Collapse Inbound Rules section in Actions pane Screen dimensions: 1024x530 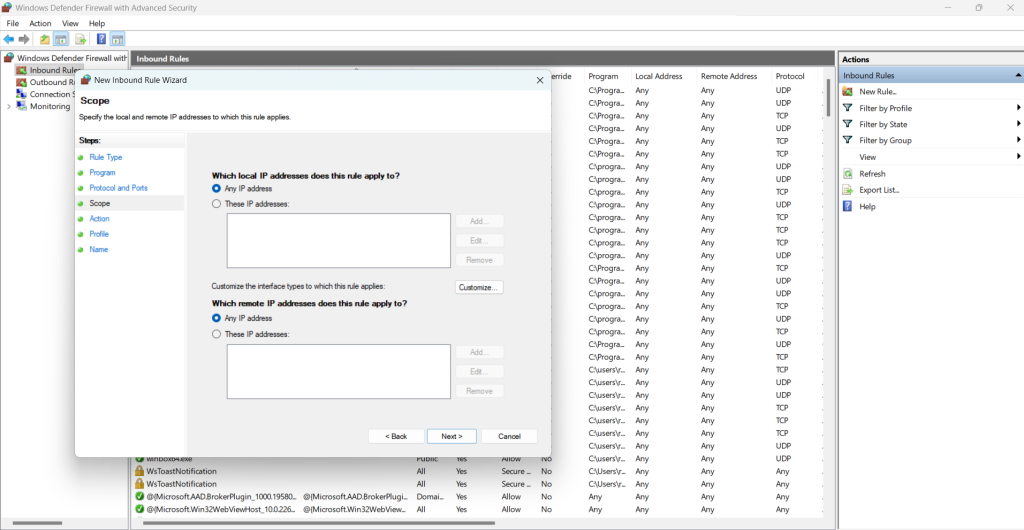(1017, 76)
